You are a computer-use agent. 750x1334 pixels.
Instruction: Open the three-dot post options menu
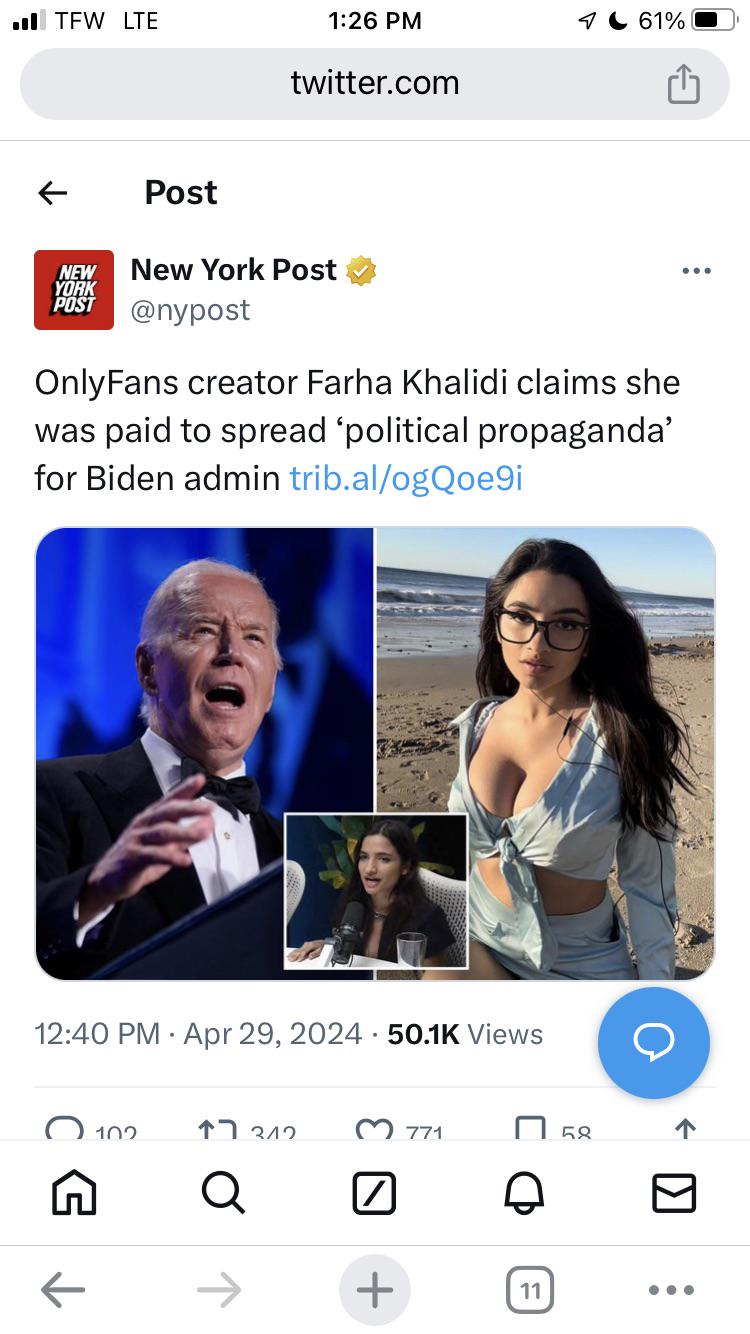(696, 271)
